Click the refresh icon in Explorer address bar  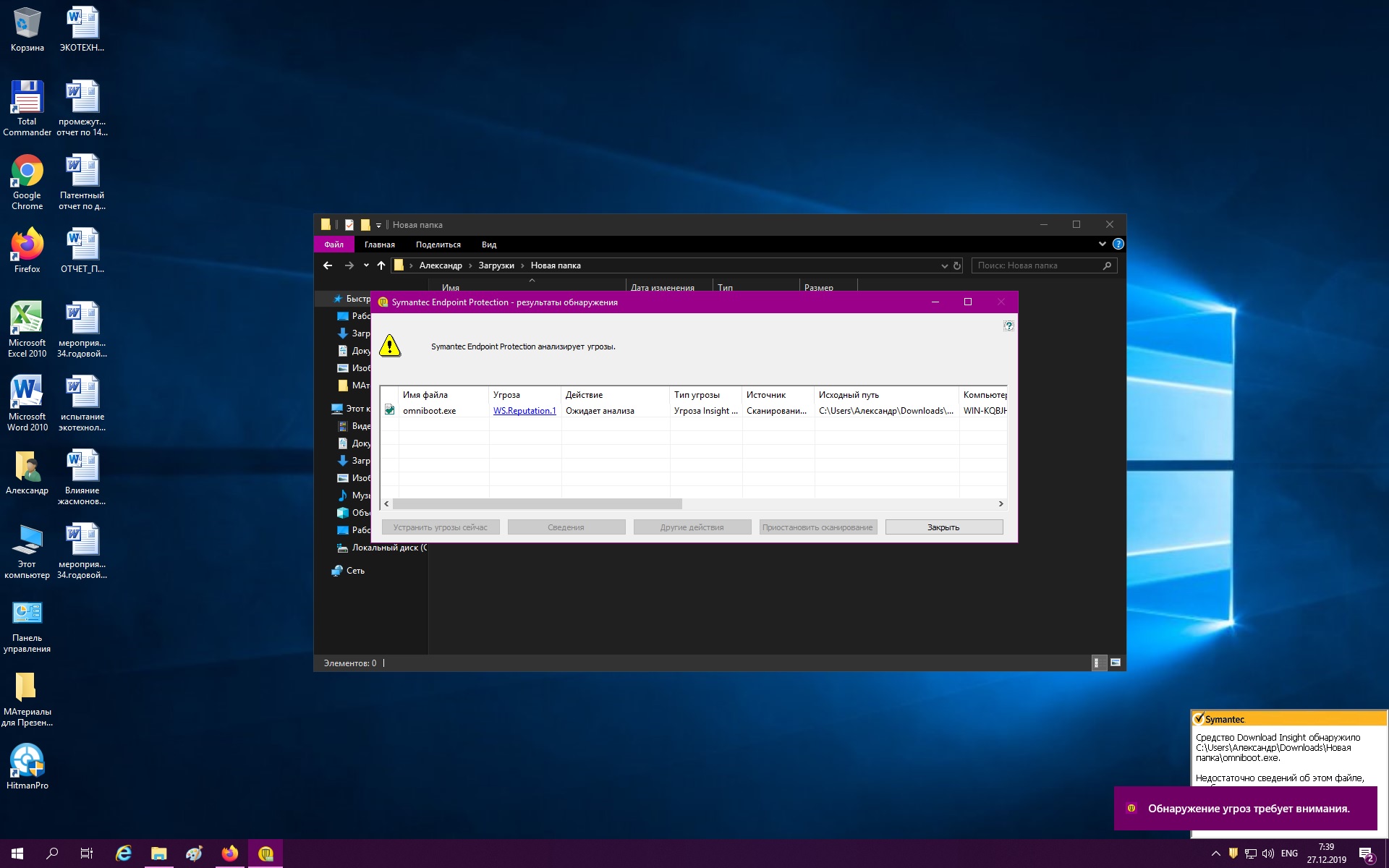pyautogui.click(x=957, y=265)
